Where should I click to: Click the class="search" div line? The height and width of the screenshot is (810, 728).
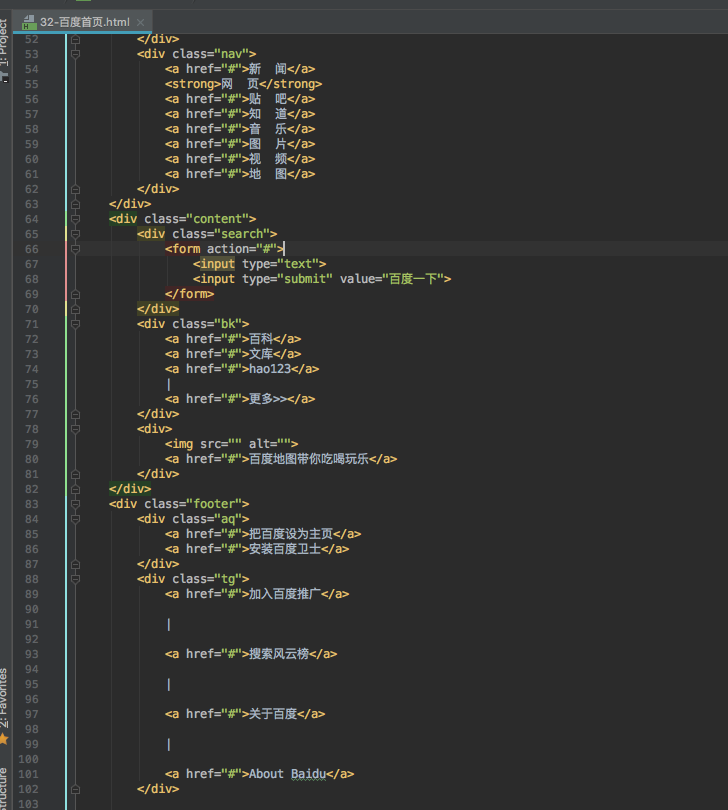coord(207,234)
